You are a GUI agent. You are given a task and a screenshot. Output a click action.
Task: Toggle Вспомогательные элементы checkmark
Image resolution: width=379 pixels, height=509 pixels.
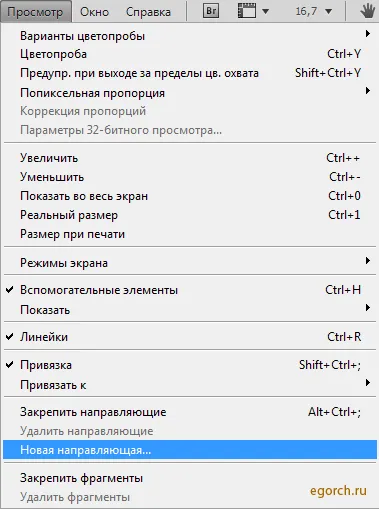(190, 290)
